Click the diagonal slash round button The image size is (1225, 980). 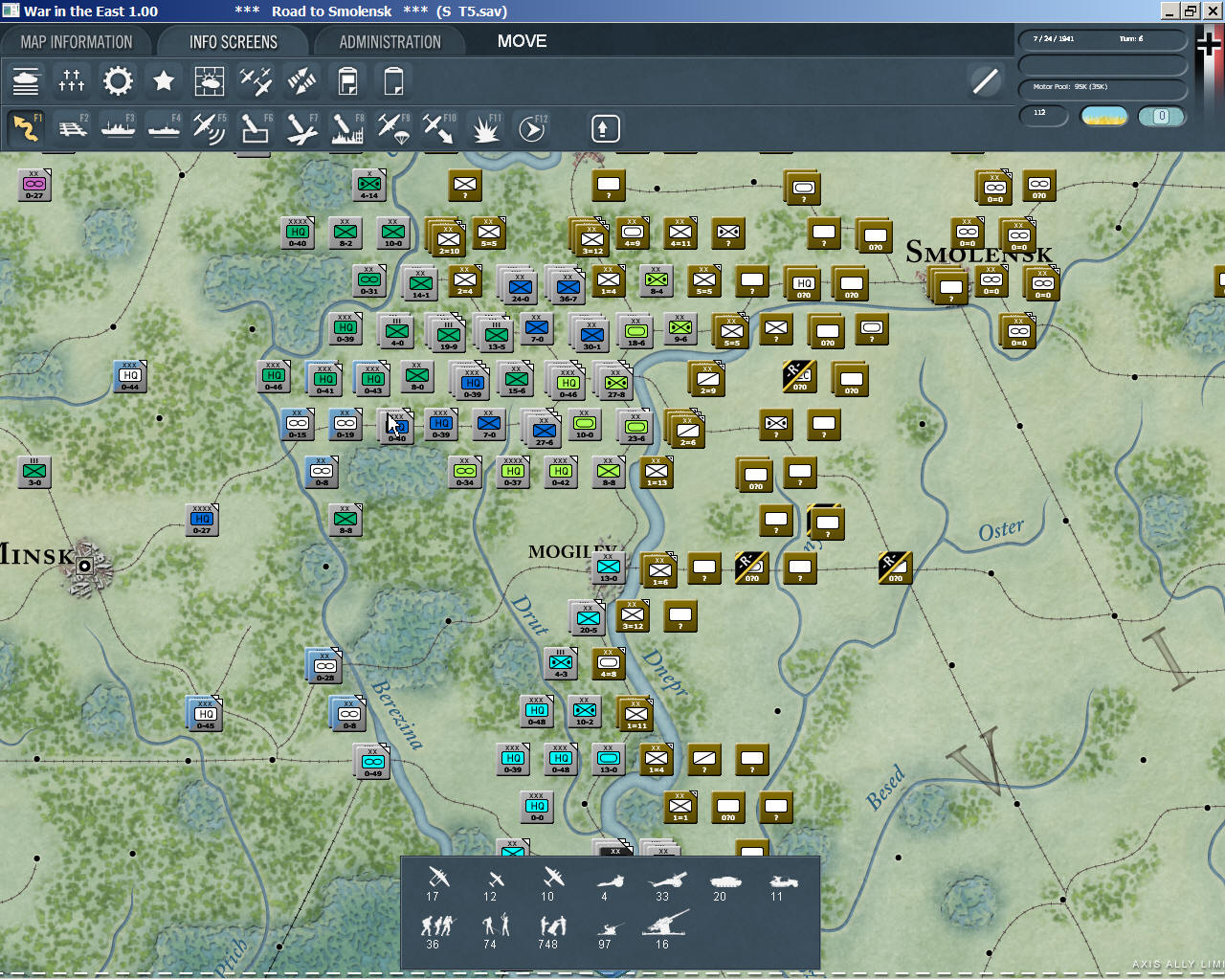click(985, 81)
